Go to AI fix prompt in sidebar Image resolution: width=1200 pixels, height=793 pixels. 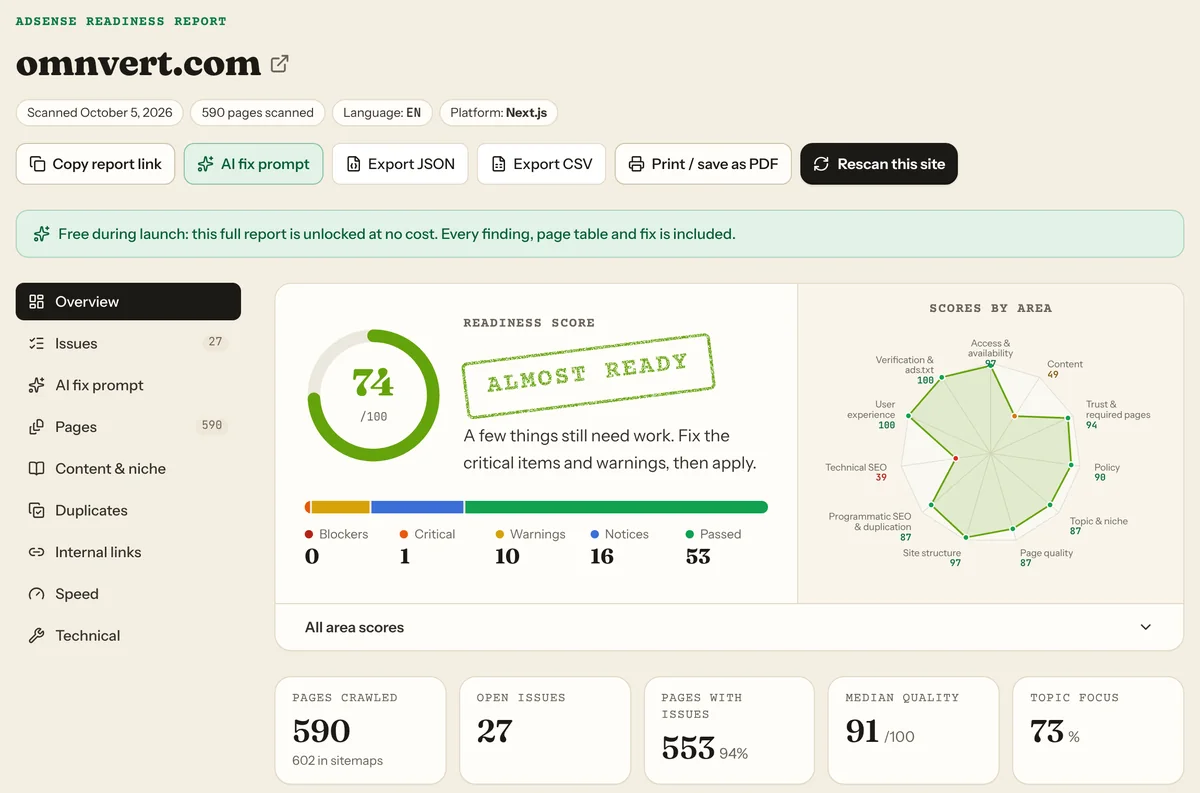click(128, 385)
